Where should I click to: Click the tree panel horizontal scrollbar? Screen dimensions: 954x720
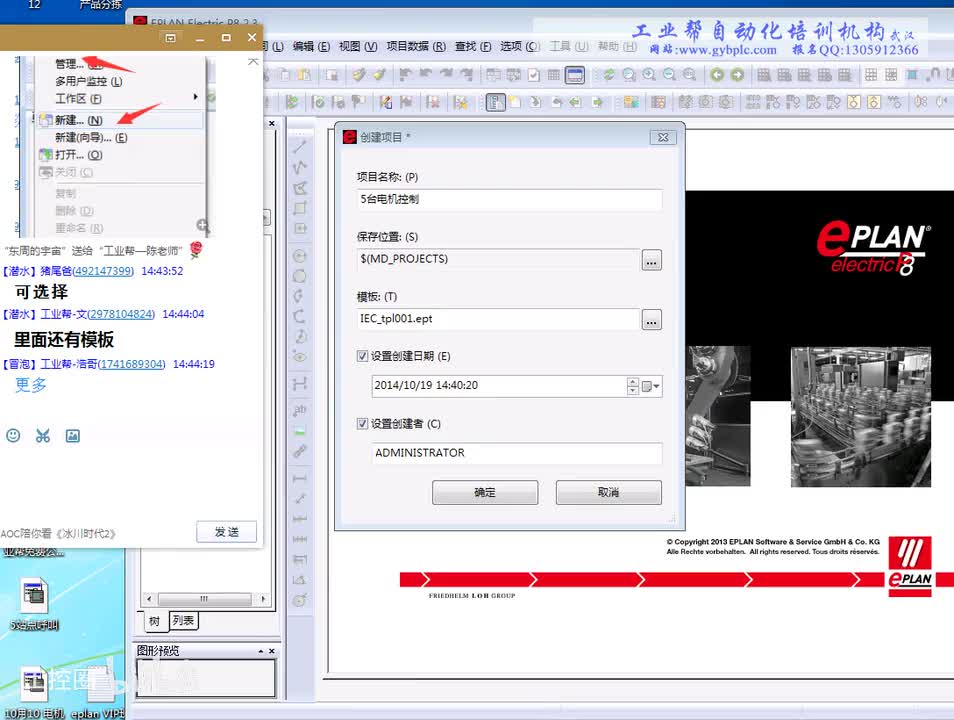[204, 599]
